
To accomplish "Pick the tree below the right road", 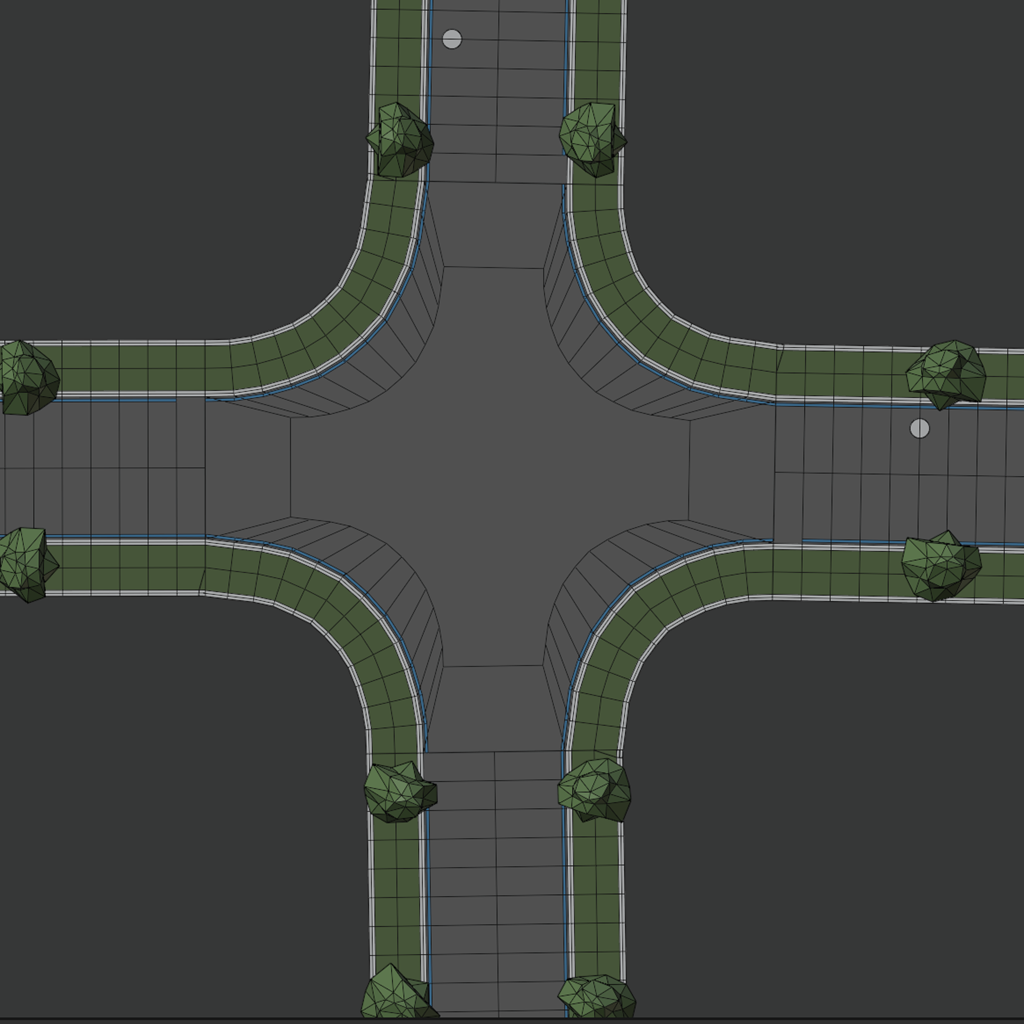I will pos(940,565).
